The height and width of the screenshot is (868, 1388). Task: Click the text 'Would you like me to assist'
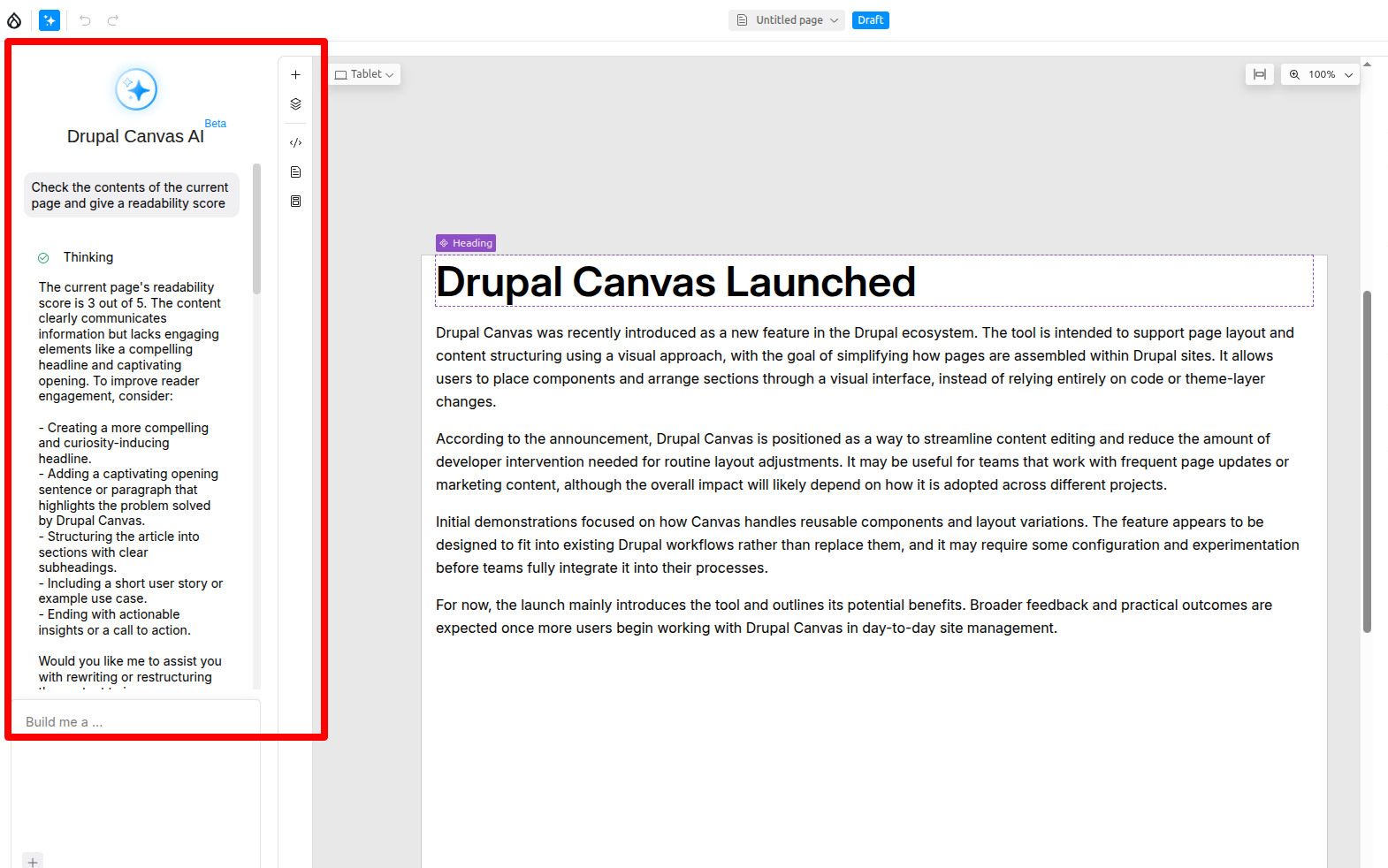coord(130,669)
